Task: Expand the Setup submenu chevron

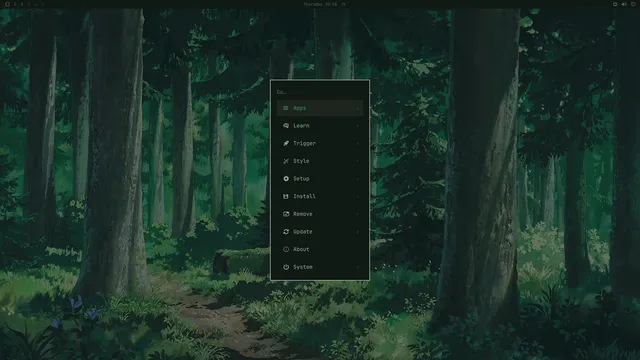Action: 358,179
